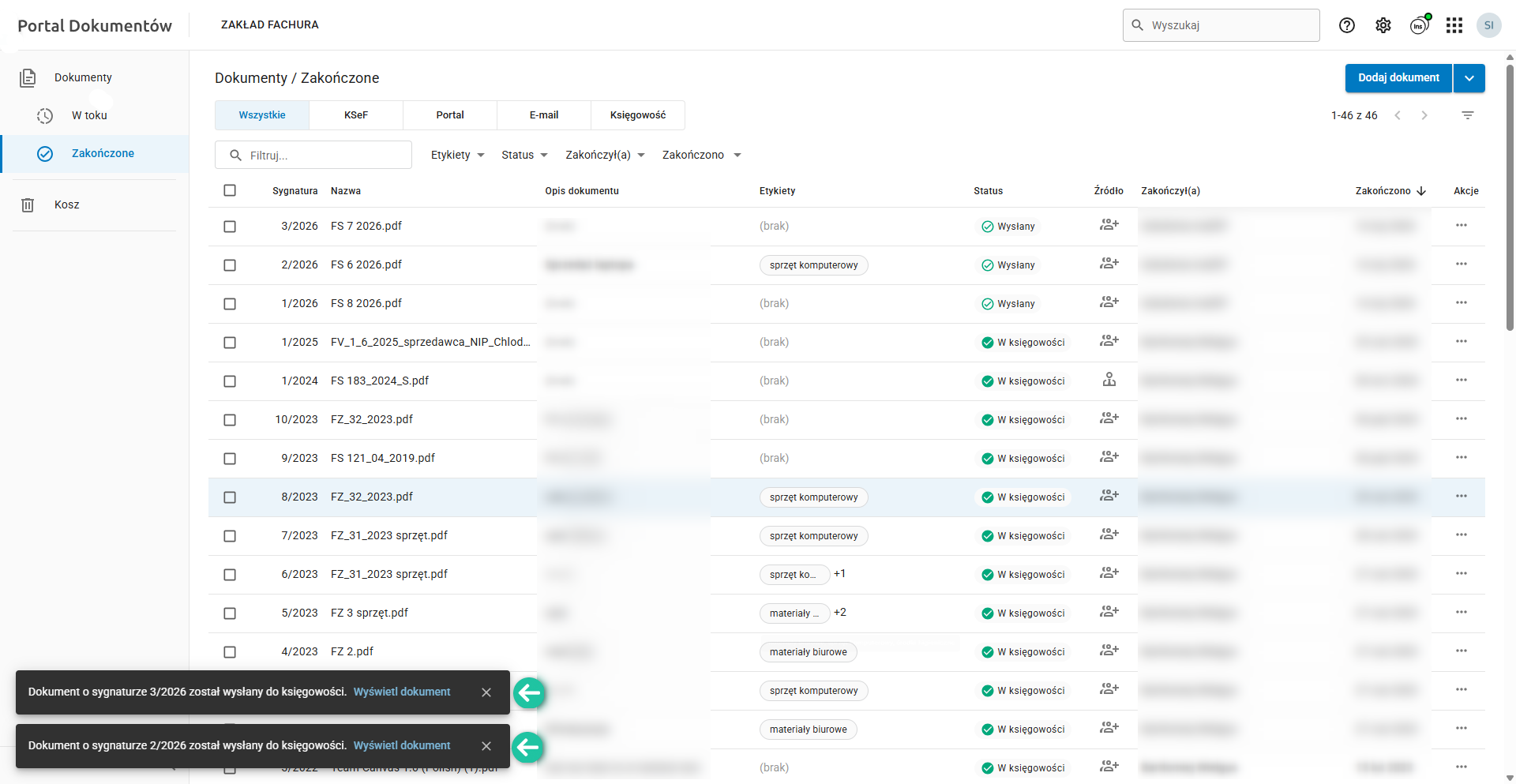Dismiss the 3/2026 sent notification
The height and width of the screenshot is (784, 1516).
(486, 692)
